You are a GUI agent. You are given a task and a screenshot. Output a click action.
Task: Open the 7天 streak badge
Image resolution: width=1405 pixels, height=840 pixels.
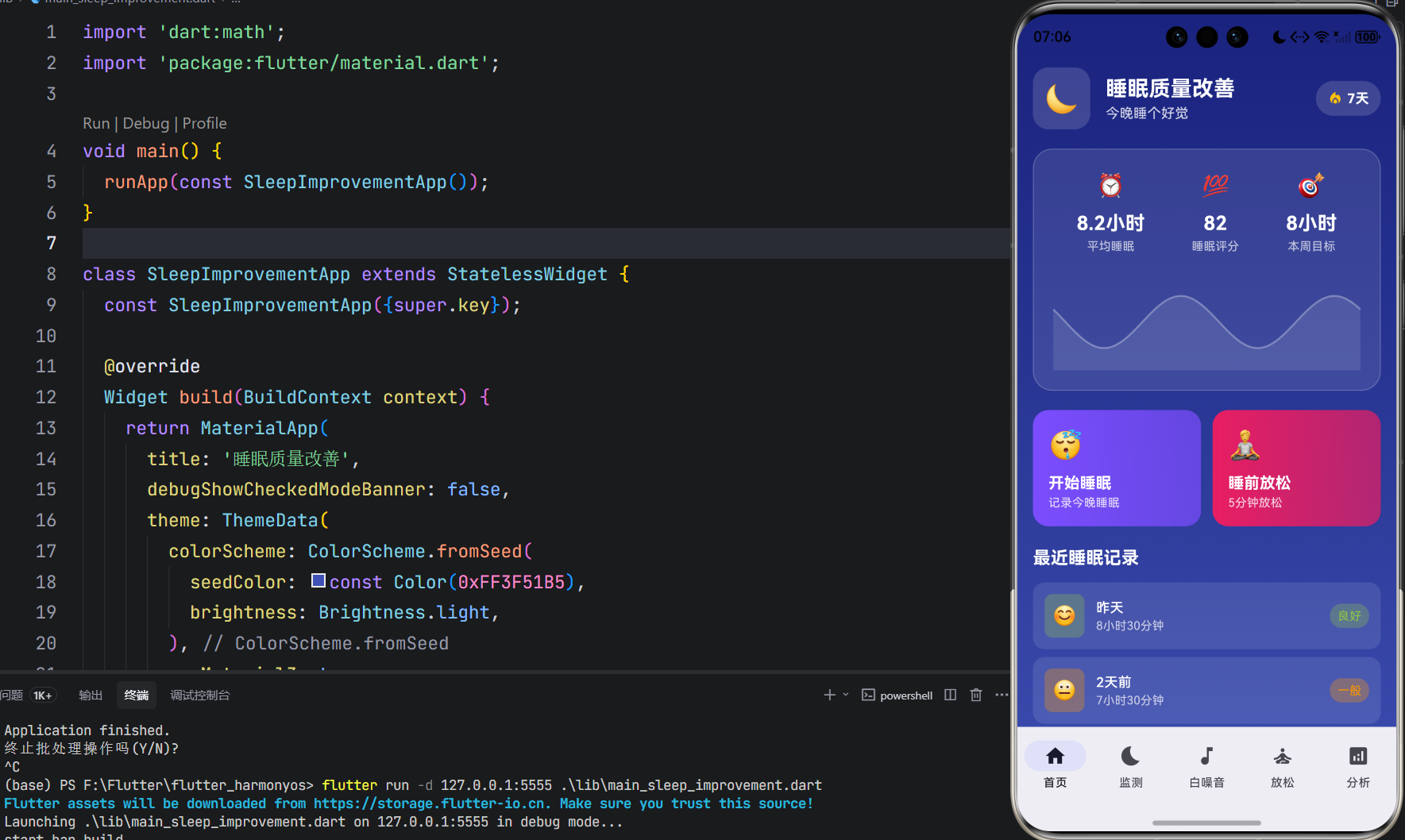click(1349, 98)
